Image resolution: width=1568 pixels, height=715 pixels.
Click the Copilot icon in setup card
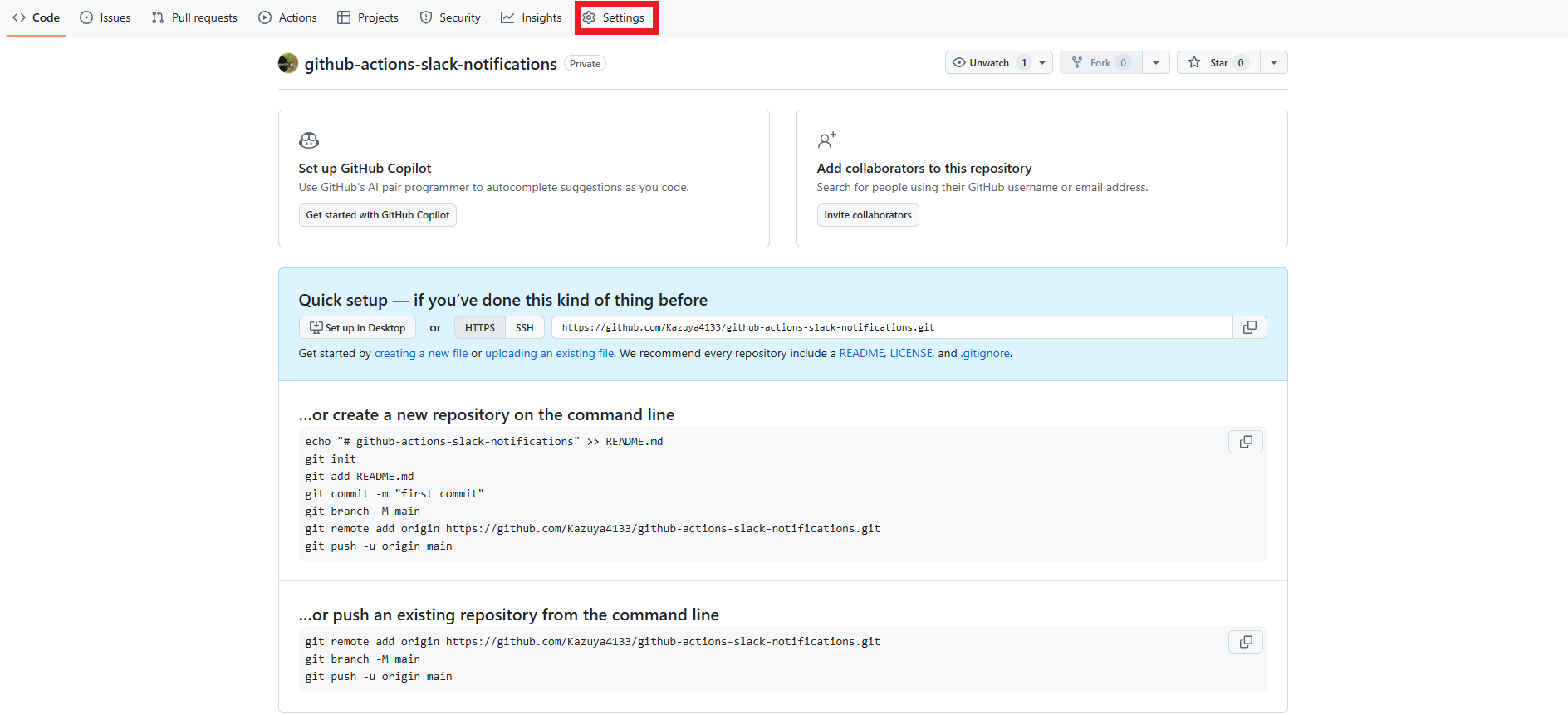point(309,140)
